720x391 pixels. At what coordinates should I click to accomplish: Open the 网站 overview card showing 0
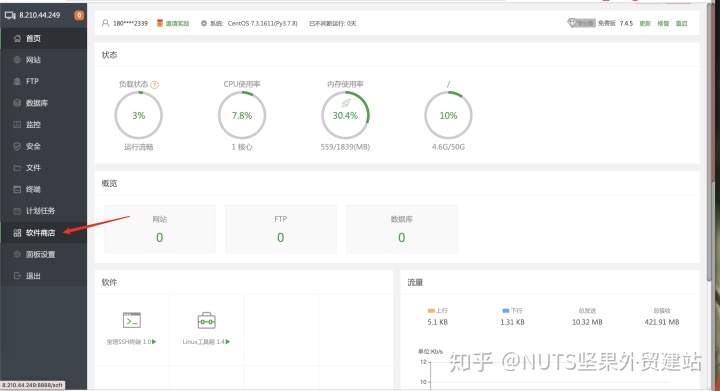click(x=160, y=229)
